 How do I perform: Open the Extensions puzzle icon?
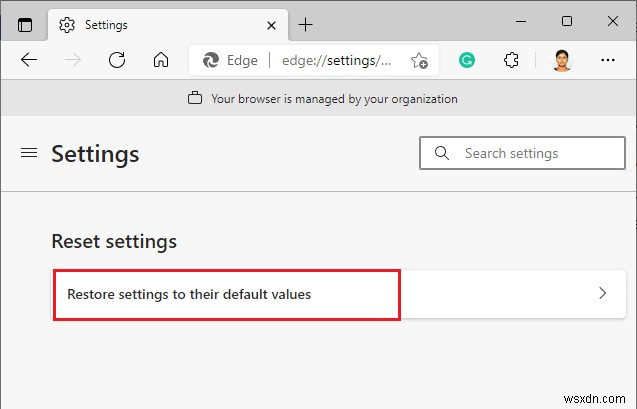512,60
